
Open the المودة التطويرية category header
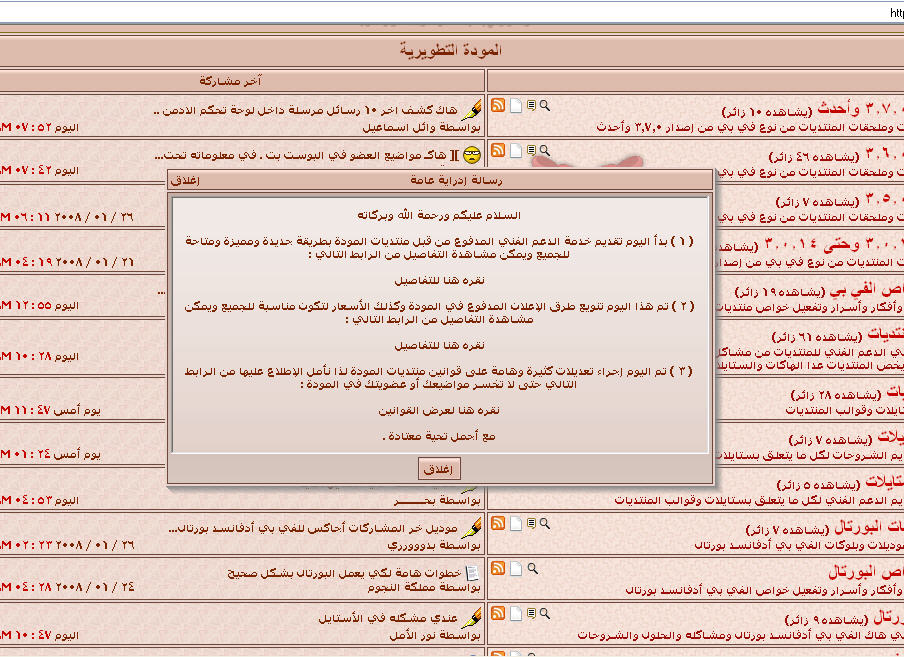(x=450, y=50)
